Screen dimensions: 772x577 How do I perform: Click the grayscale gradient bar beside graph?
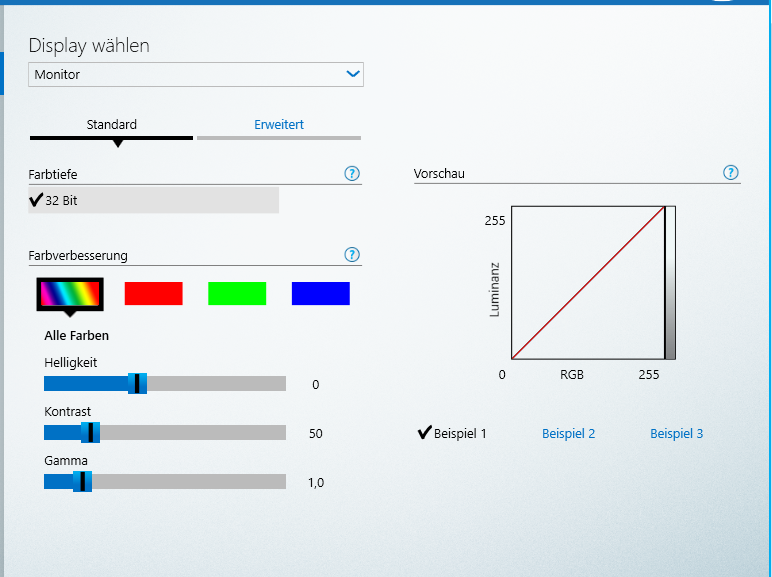coord(670,283)
